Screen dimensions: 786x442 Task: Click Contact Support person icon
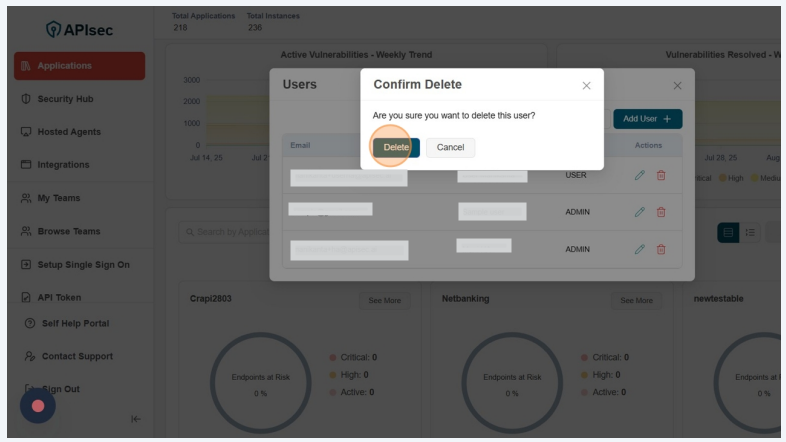coord(30,356)
